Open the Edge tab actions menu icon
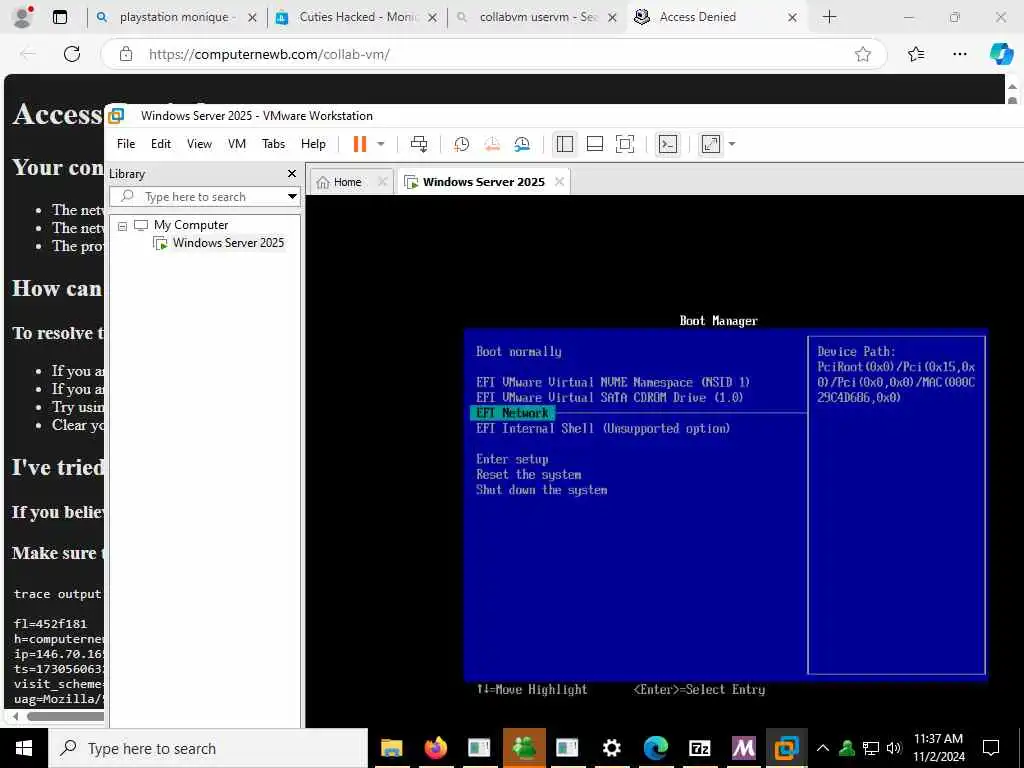This screenshot has height=768, width=1024. [59, 17]
